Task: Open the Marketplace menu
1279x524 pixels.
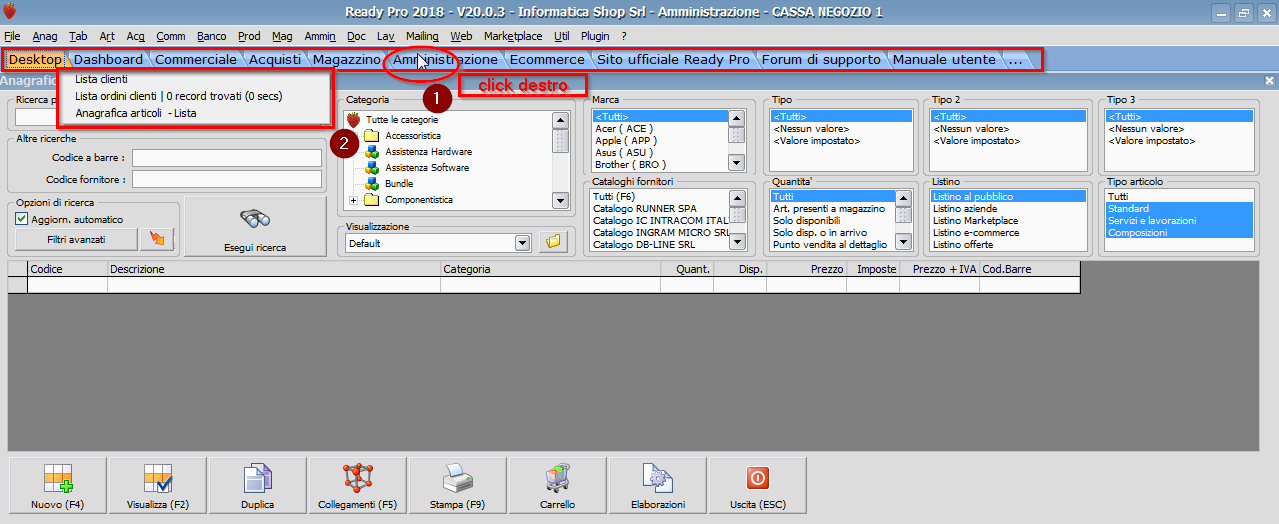Action: point(513,35)
